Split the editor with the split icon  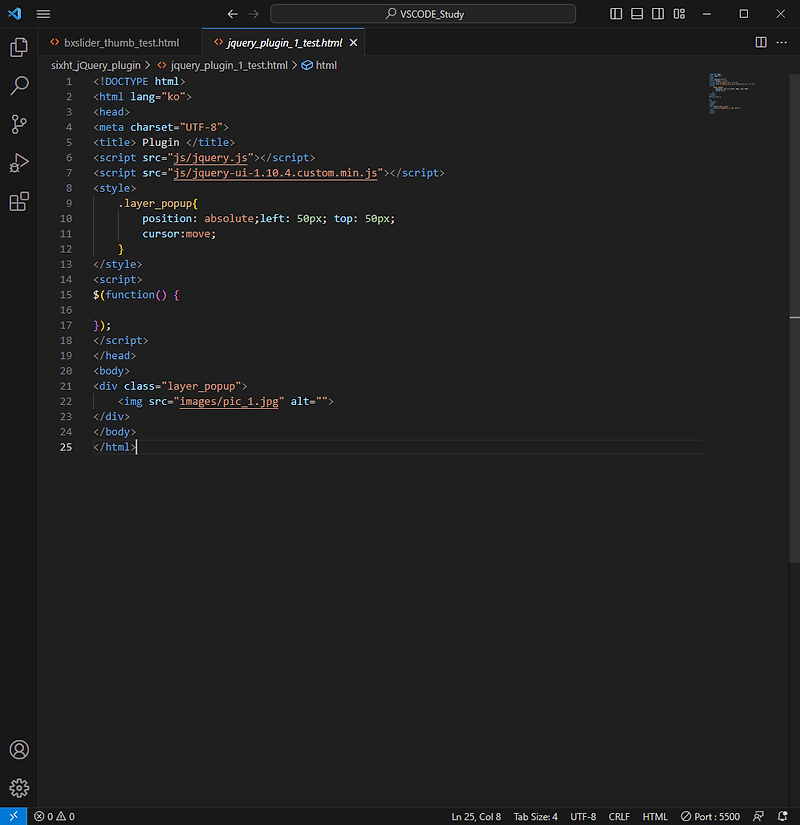(x=761, y=42)
